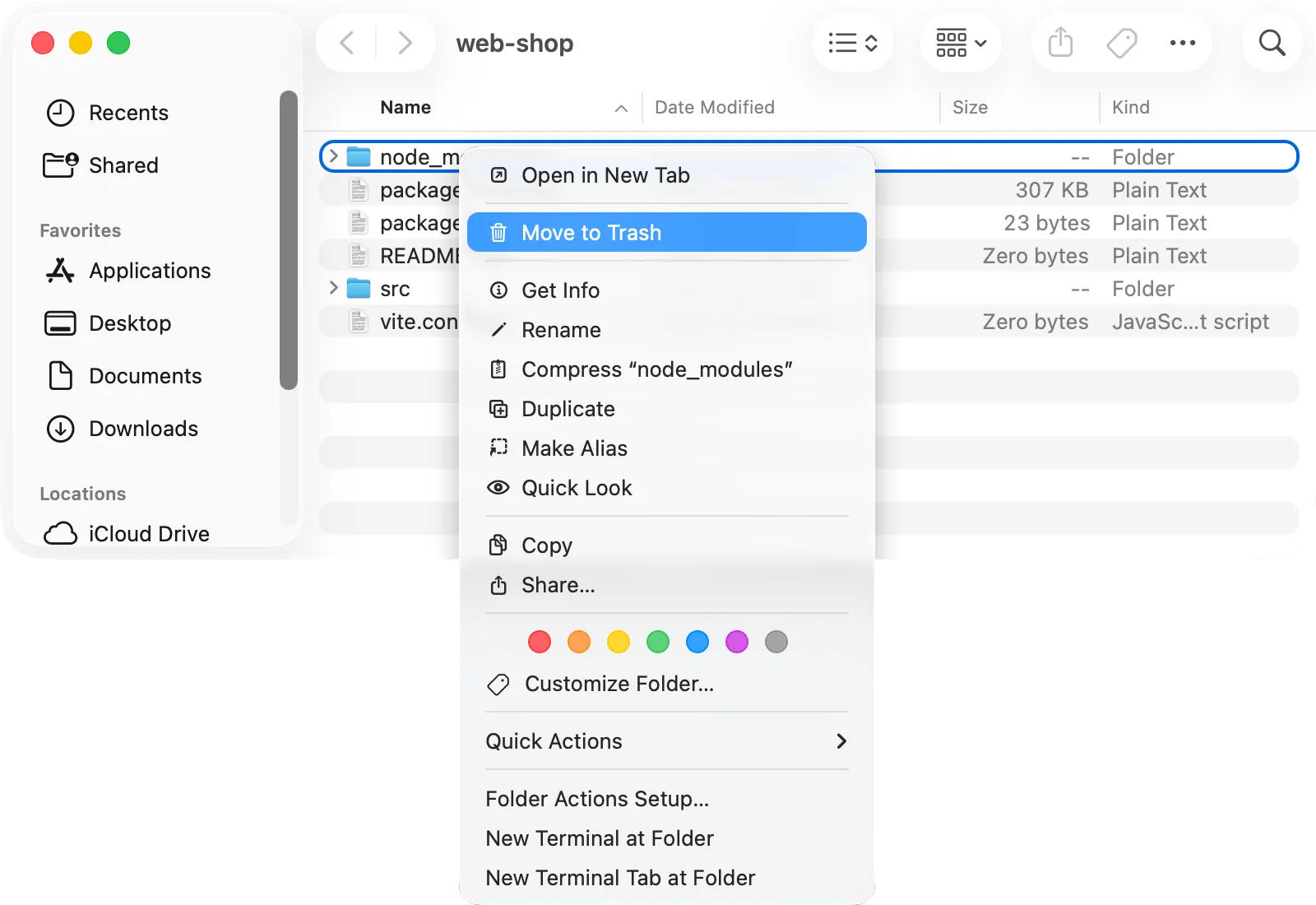Expand the src folder disclosure arrow
Screen dimensions: 1316x905
pyautogui.click(x=333, y=287)
